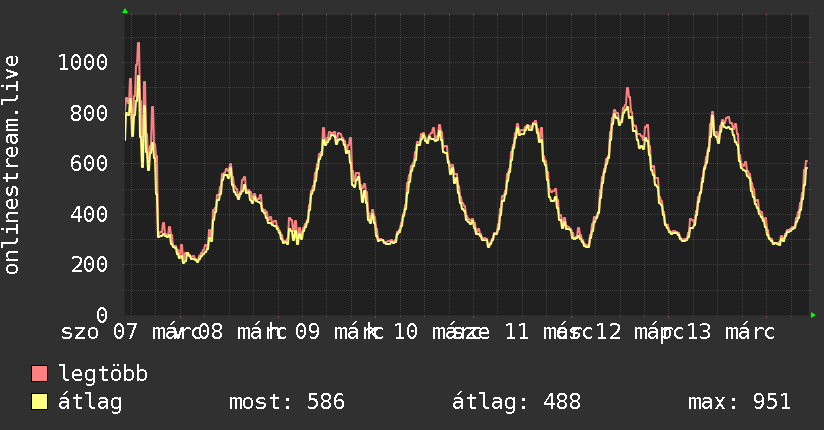Click the y-axis value 200

click(x=89, y=264)
